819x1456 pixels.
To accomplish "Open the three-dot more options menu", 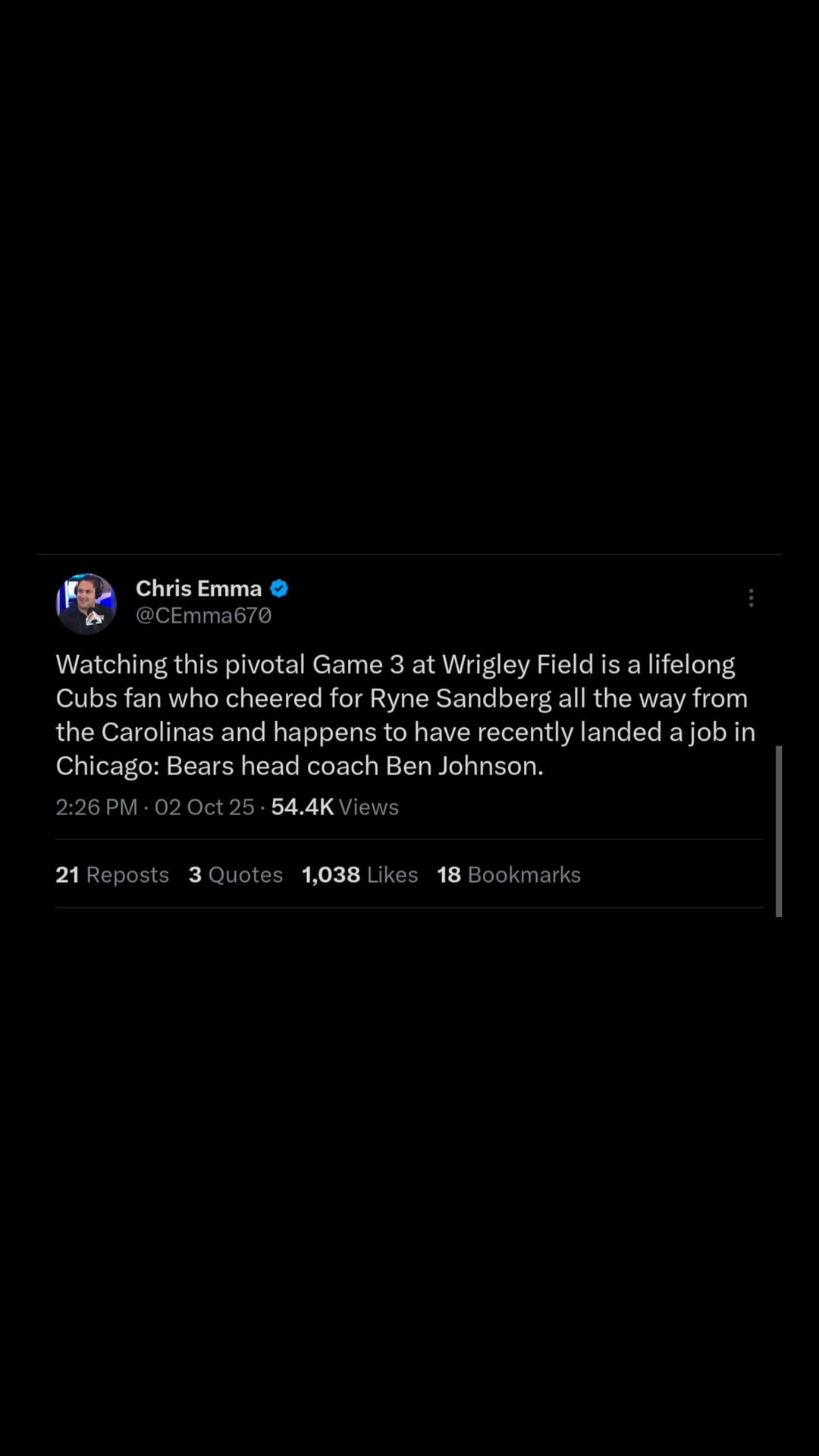I will [x=751, y=598].
